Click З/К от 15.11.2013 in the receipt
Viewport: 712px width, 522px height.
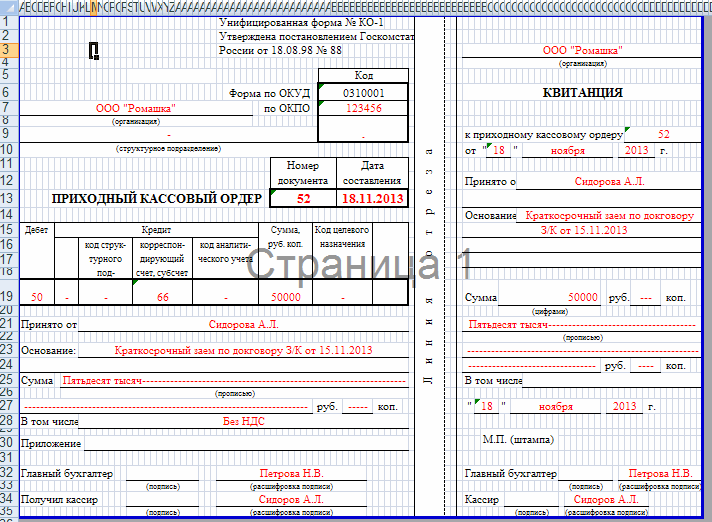pos(583,230)
